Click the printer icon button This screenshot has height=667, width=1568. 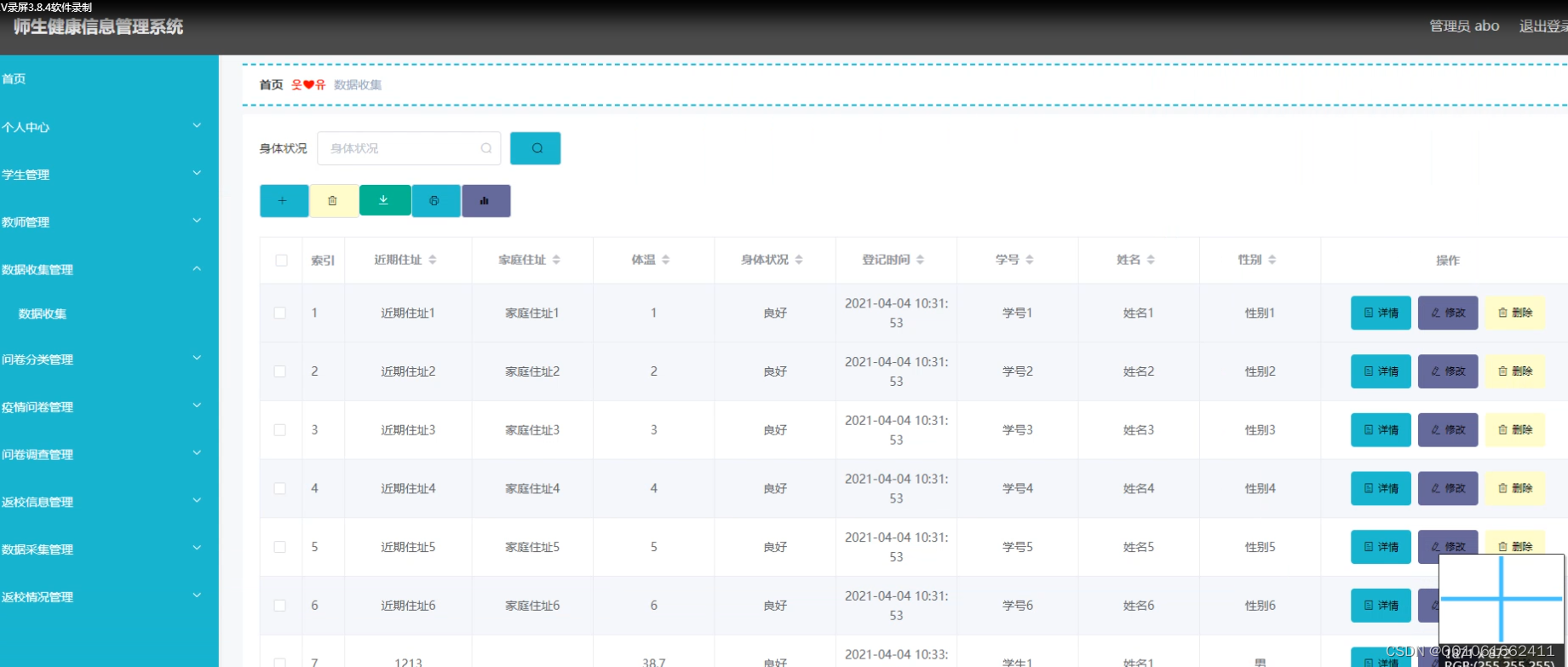435,201
